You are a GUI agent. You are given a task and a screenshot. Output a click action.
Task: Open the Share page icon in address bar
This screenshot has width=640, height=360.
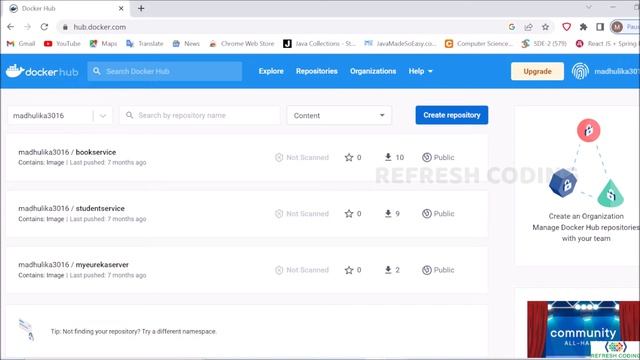click(529, 27)
